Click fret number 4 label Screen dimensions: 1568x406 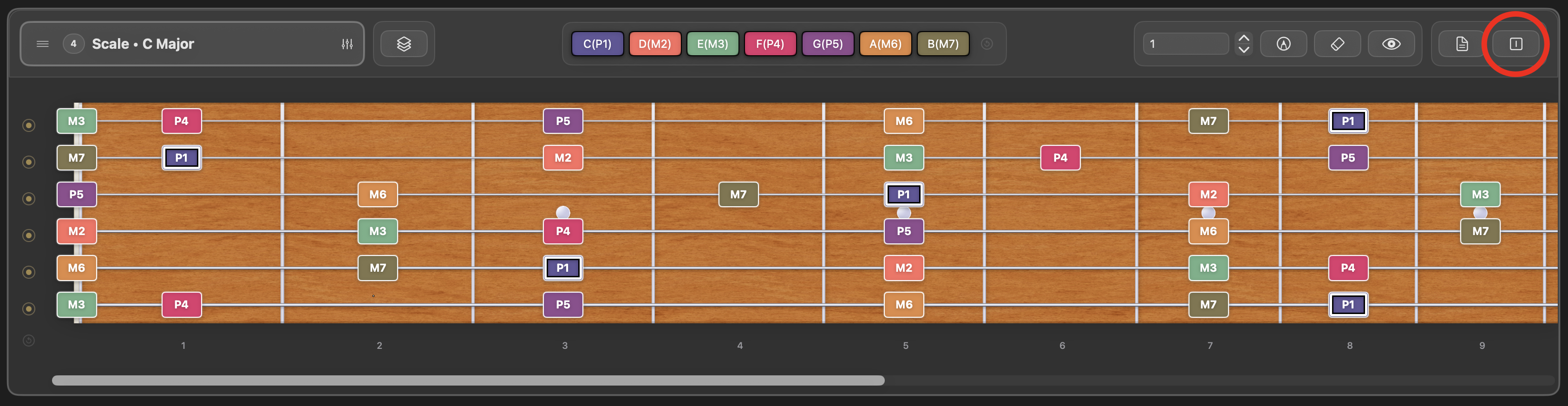740,345
